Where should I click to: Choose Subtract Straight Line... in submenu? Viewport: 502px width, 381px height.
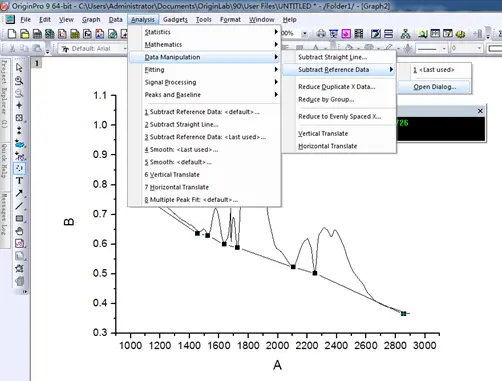pos(339,57)
